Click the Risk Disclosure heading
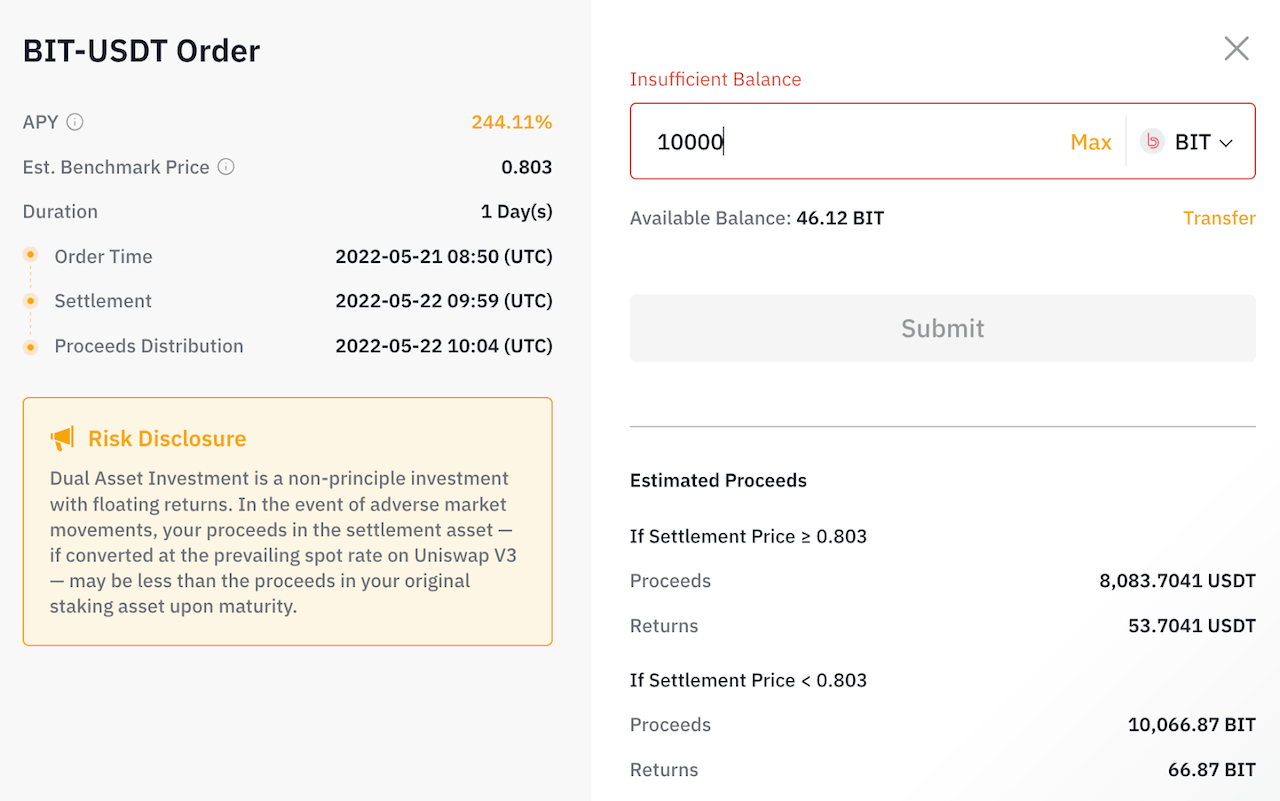Viewport: 1280px width, 801px height. [x=167, y=438]
